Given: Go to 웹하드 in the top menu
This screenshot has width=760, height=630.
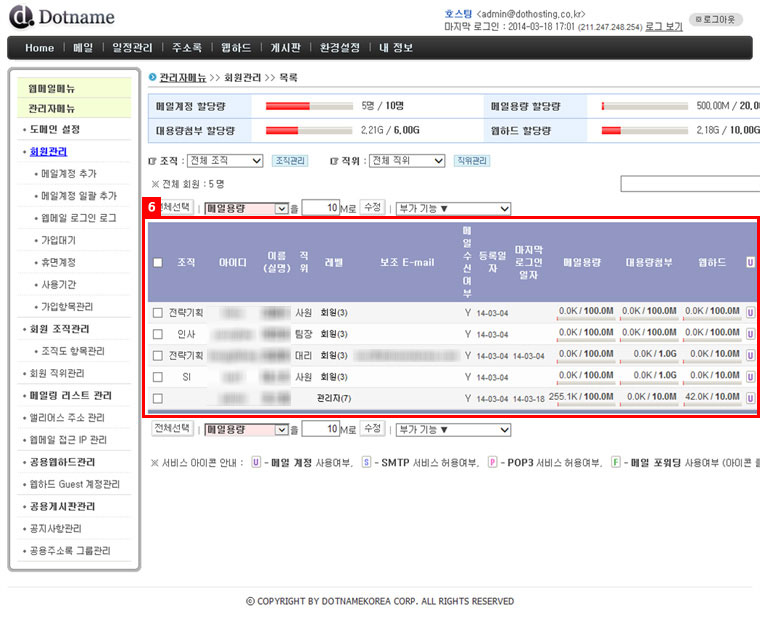Looking at the screenshot, I should tap(235, 48).
